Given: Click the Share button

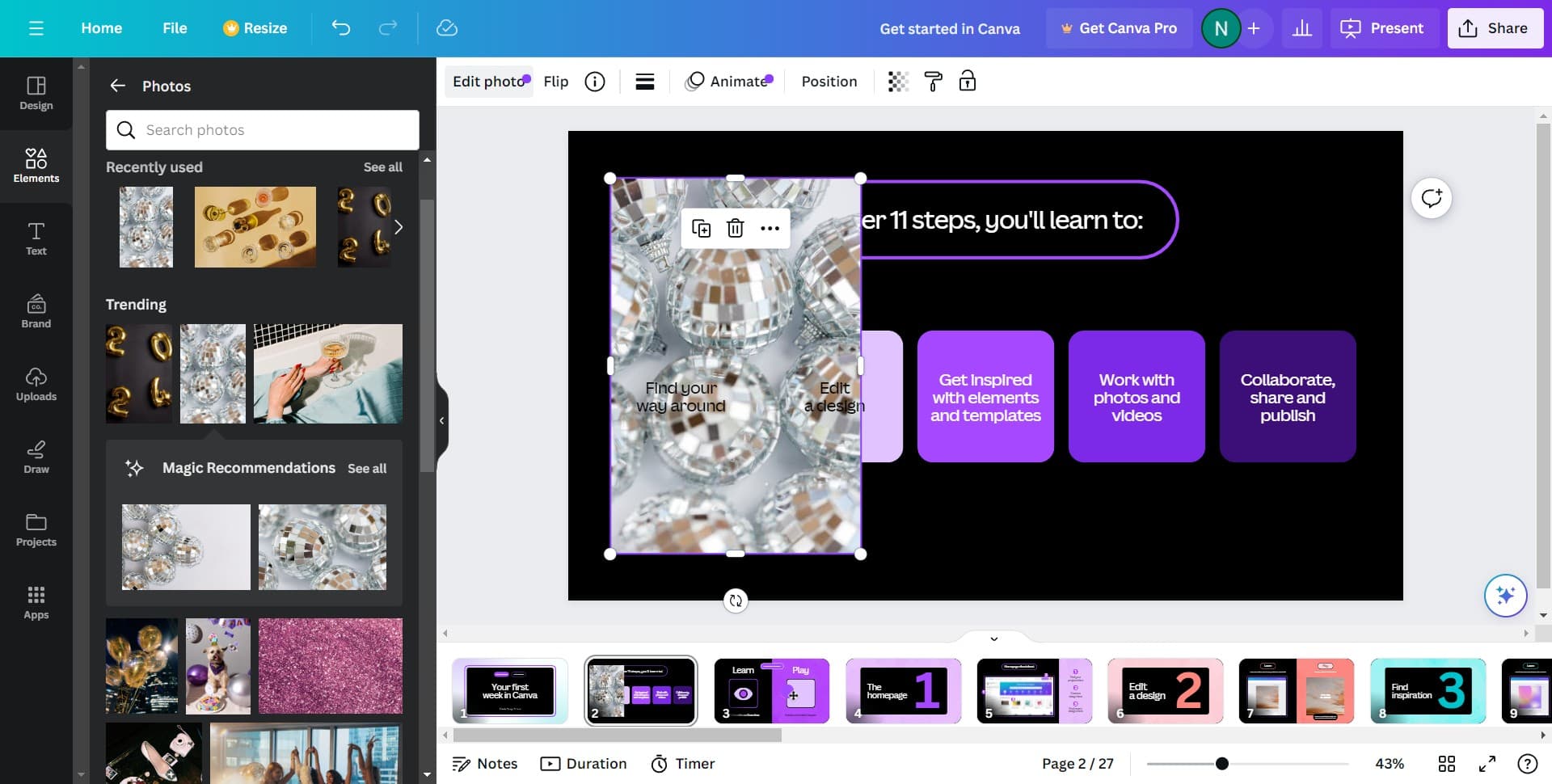Looking at the screenshot, I should pyautogui.click(x=1495, y=28).
